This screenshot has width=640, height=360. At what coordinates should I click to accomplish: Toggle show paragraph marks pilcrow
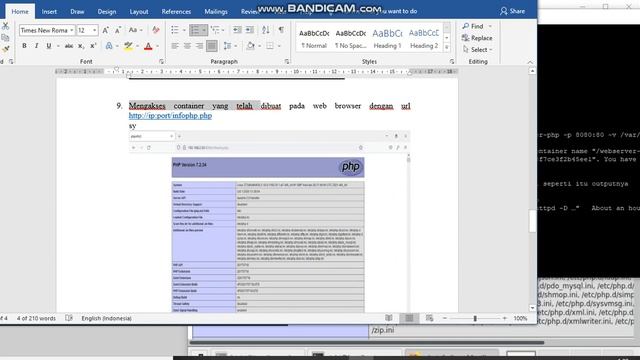point(281,30)
